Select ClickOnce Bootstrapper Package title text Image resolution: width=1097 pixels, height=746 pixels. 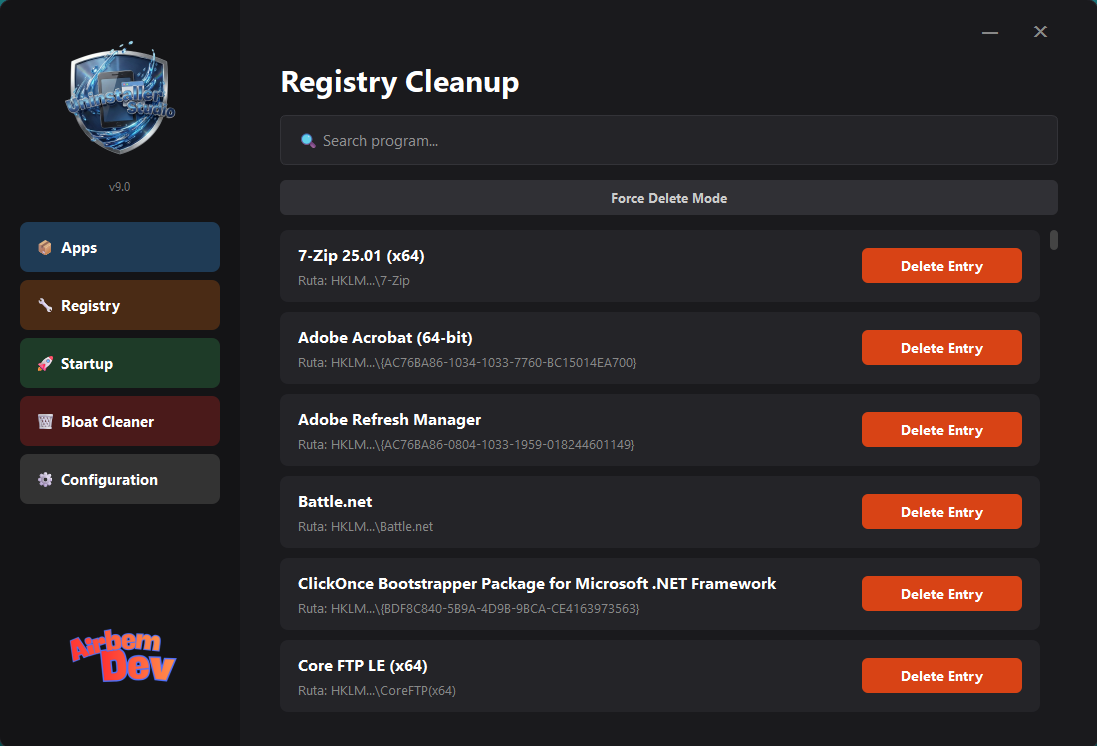click(x=537, y=584)
